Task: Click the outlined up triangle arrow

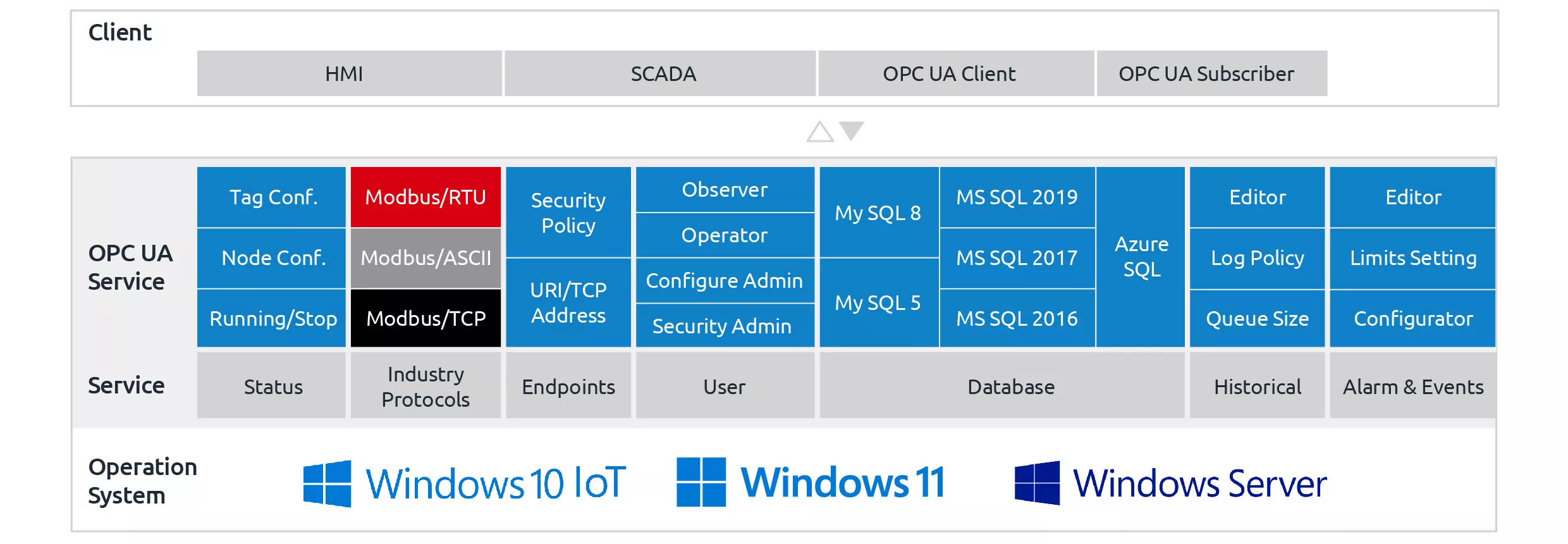Action: point(820,132)
